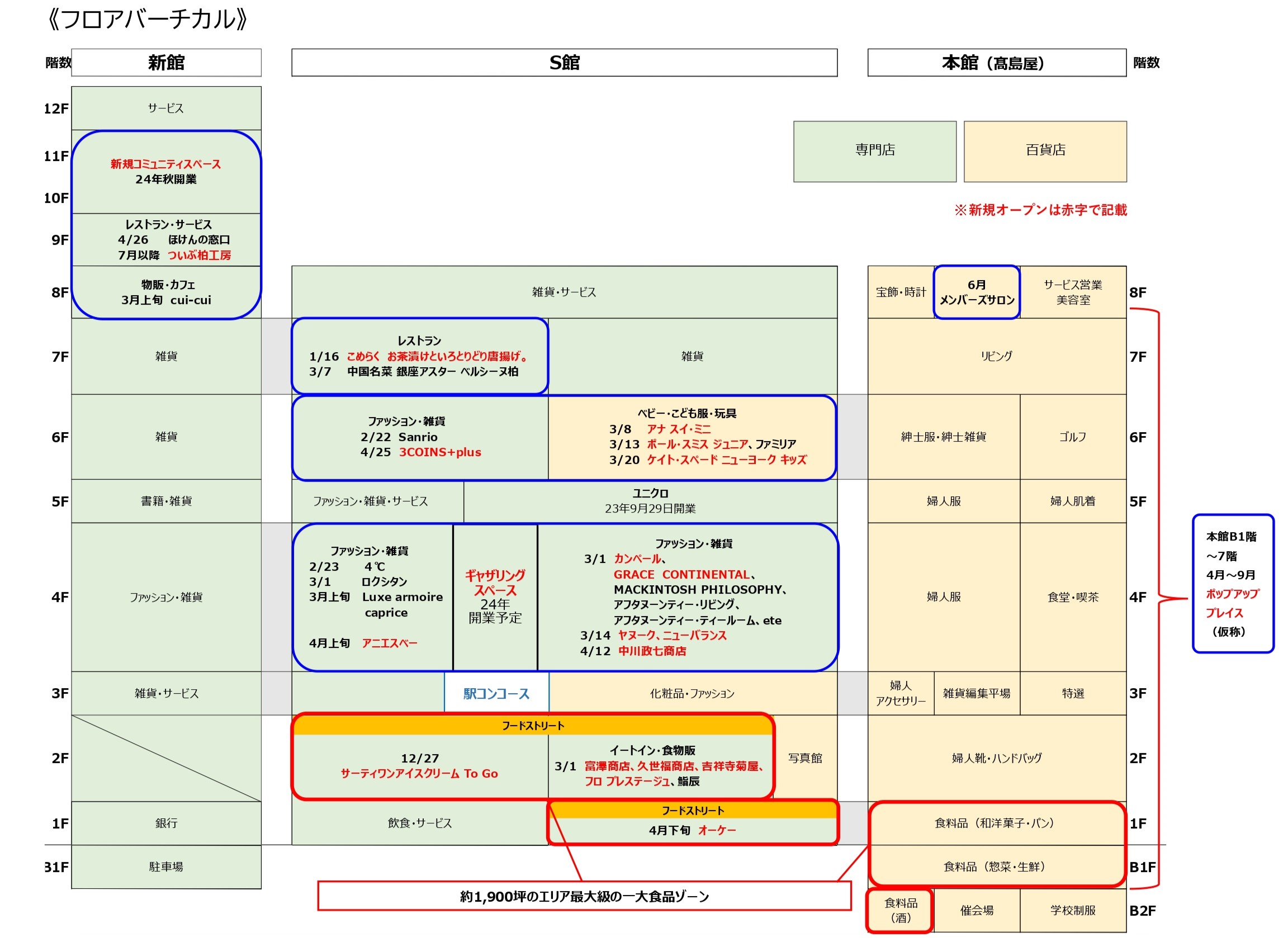The image size is (1288, 938).
Task: Select the 専門店 green legend box
Action: tap(875, 151)
